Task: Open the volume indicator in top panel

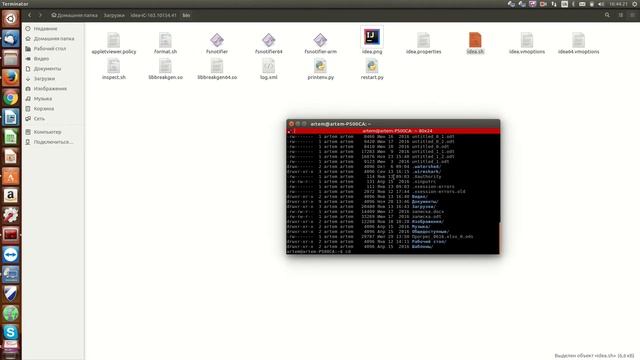Action: (x=601, y=4)
